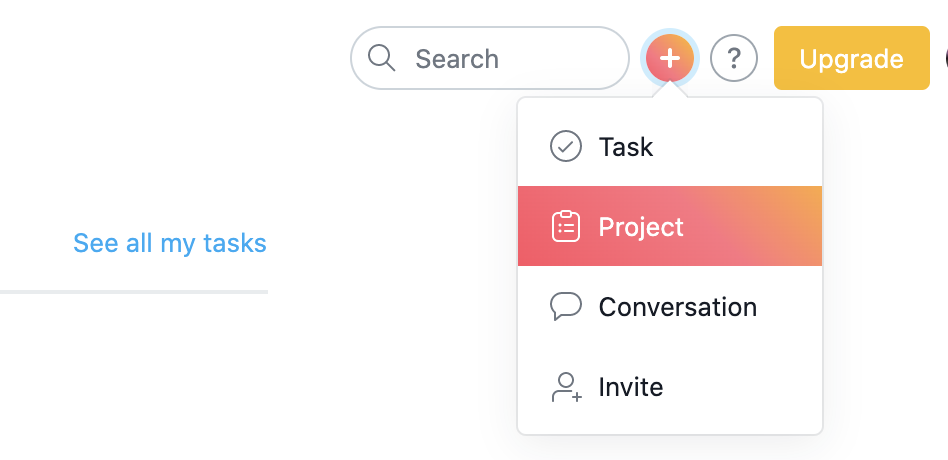The height and width of the screenshot is (460, 948).
Task: Choose the highlighted Project menu entry
Action: tap(670, 226)
